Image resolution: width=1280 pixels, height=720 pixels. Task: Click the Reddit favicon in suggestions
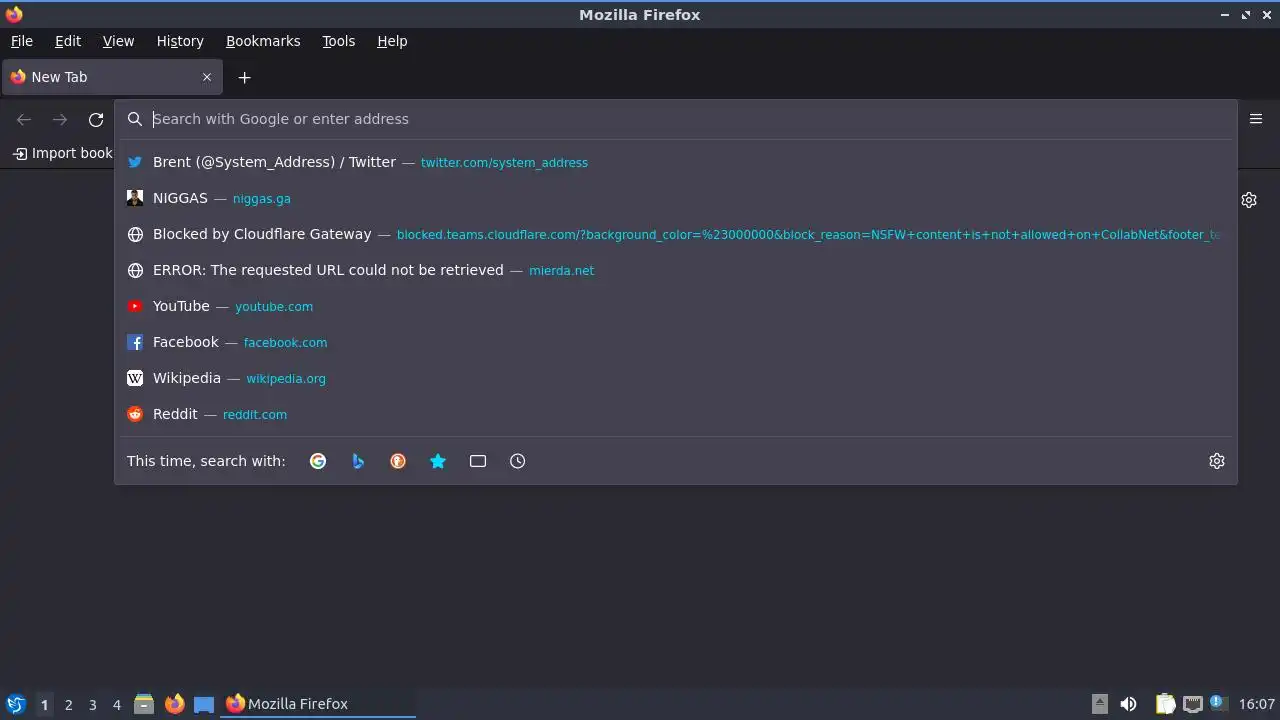135,414
